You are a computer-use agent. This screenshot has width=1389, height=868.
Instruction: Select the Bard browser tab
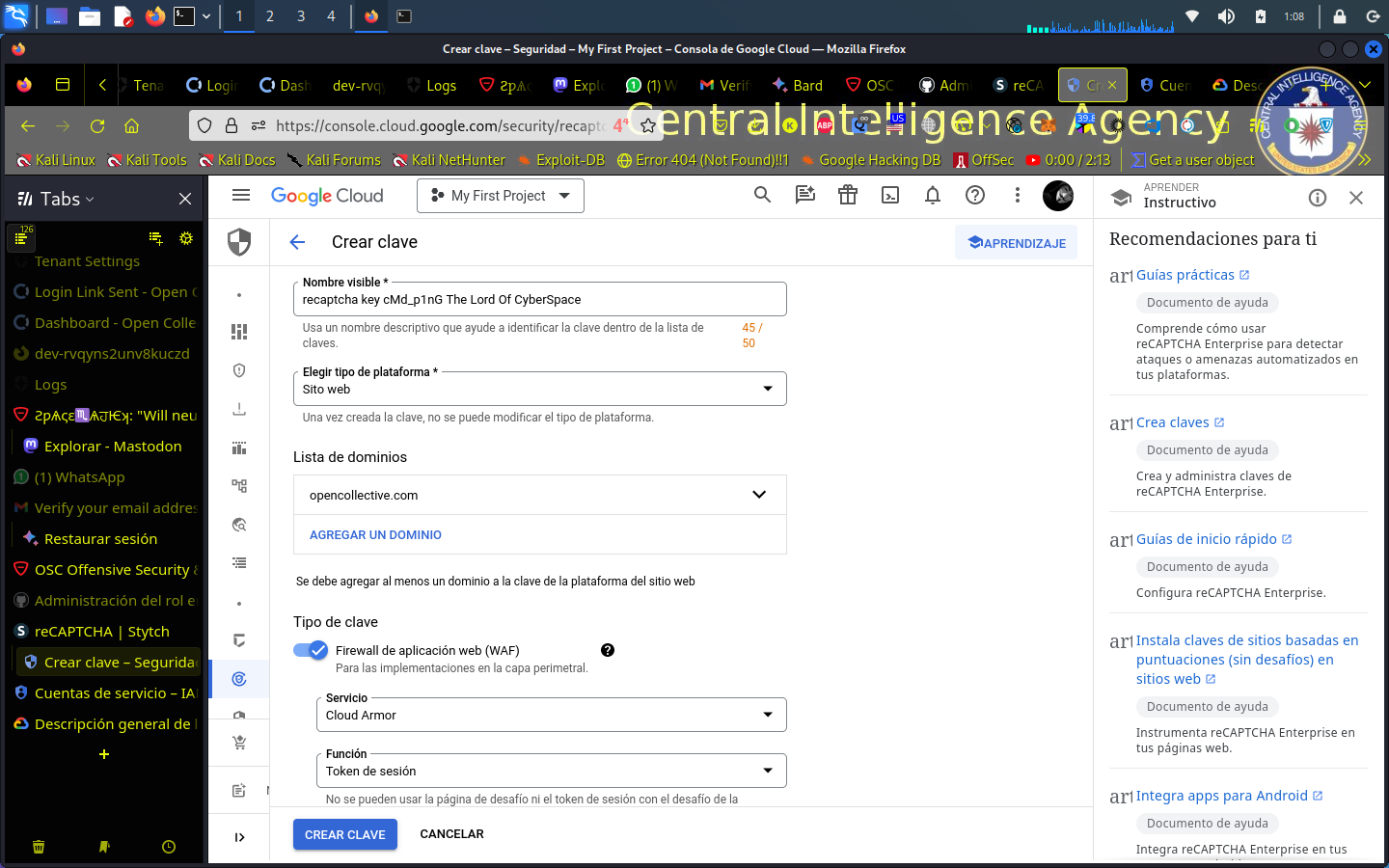pyautogui.click(x=797, y=85)
